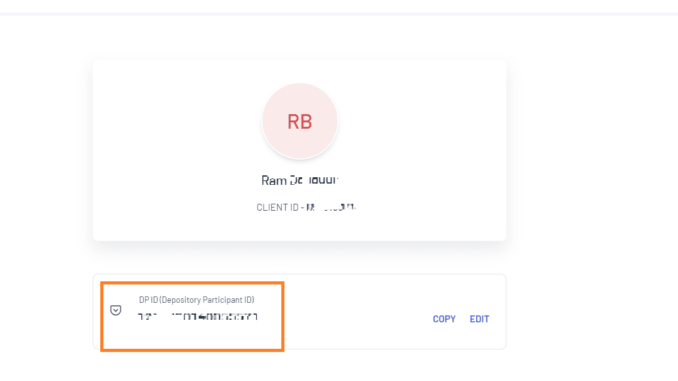This screenshot has height=381, width=678.
Task: Edit the DP ID entry
Action: click(479, 319)
